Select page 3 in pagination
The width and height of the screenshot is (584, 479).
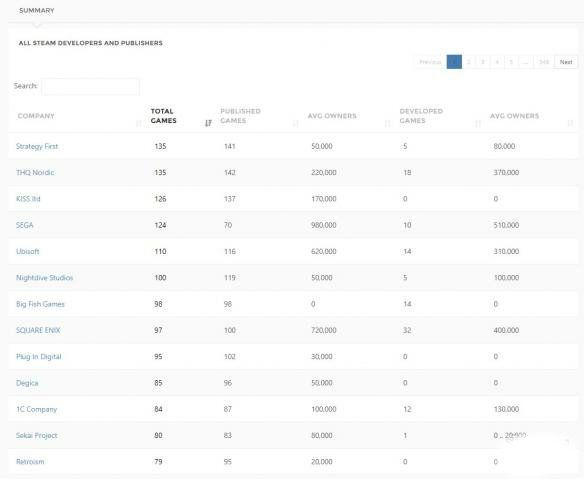(483, 62)
